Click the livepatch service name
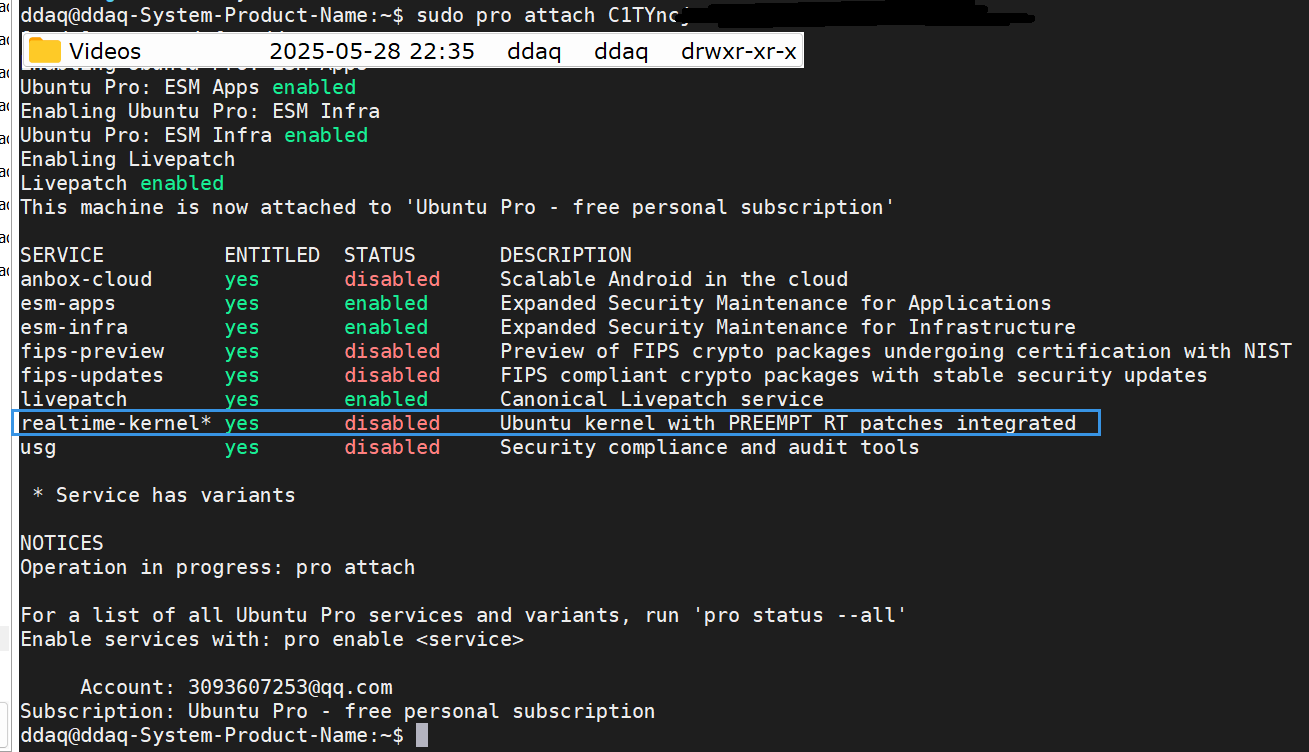The image size is (1309, 752). 74,399
